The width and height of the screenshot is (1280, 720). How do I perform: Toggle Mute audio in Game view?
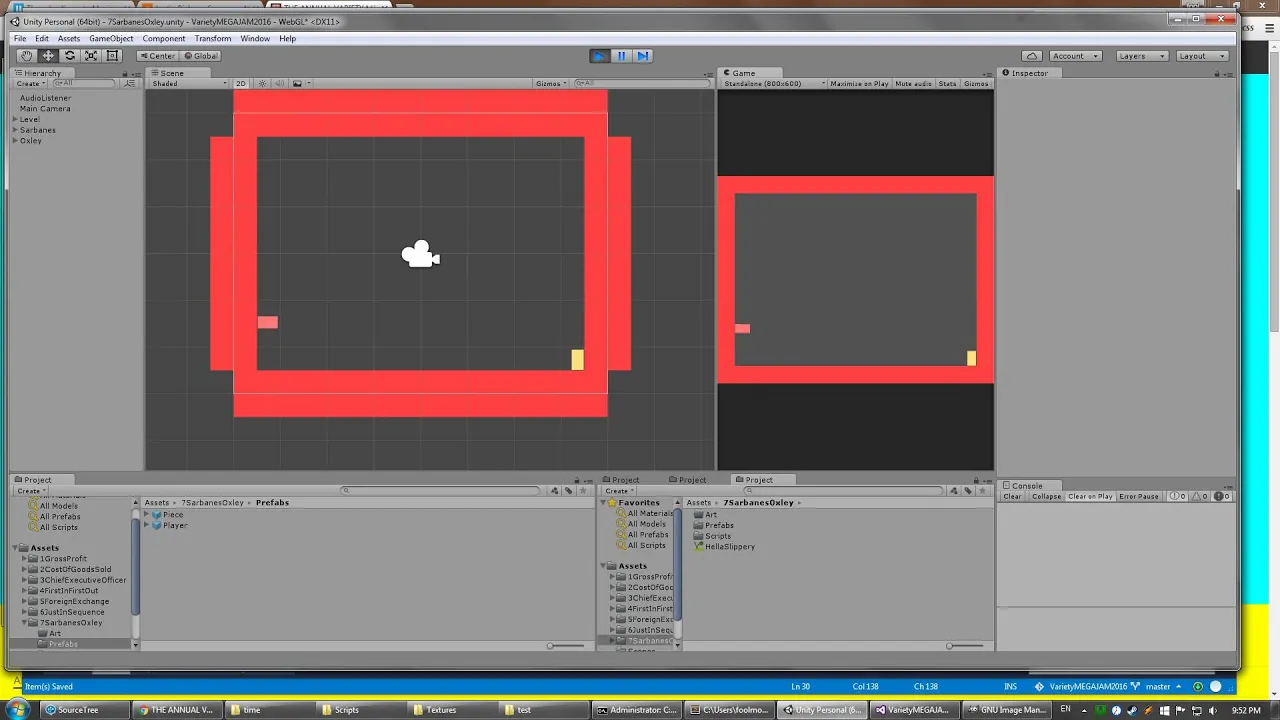(913, 84)
